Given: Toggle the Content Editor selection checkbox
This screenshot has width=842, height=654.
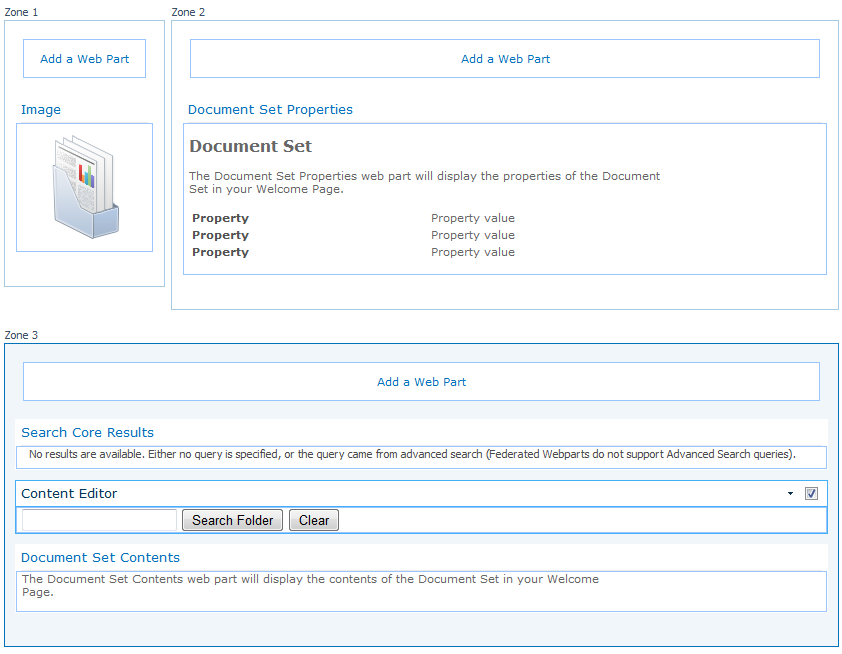Looking at the screenshot, I should pos(811,493).
